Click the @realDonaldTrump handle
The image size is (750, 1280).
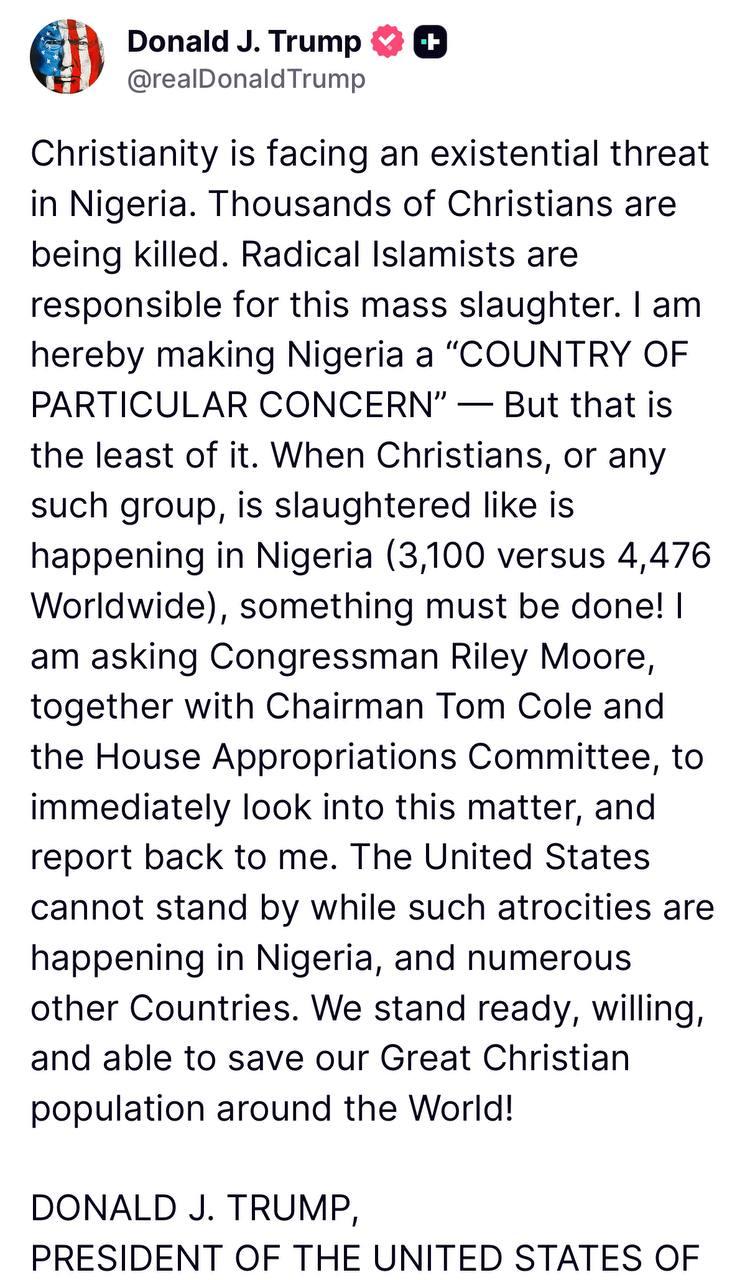(x=246, y=79)
